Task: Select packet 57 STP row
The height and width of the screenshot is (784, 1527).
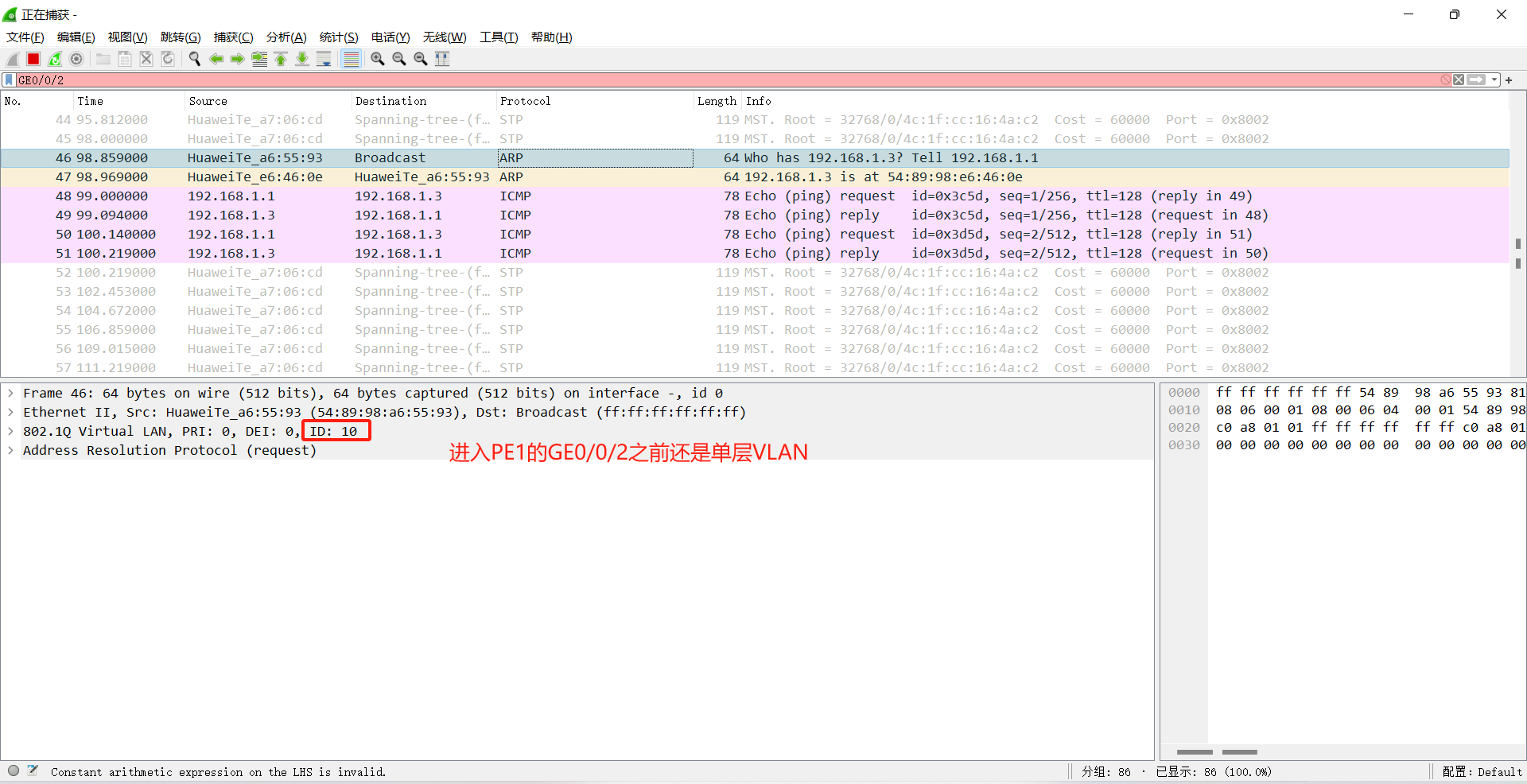Action: (x=755, y=368)
